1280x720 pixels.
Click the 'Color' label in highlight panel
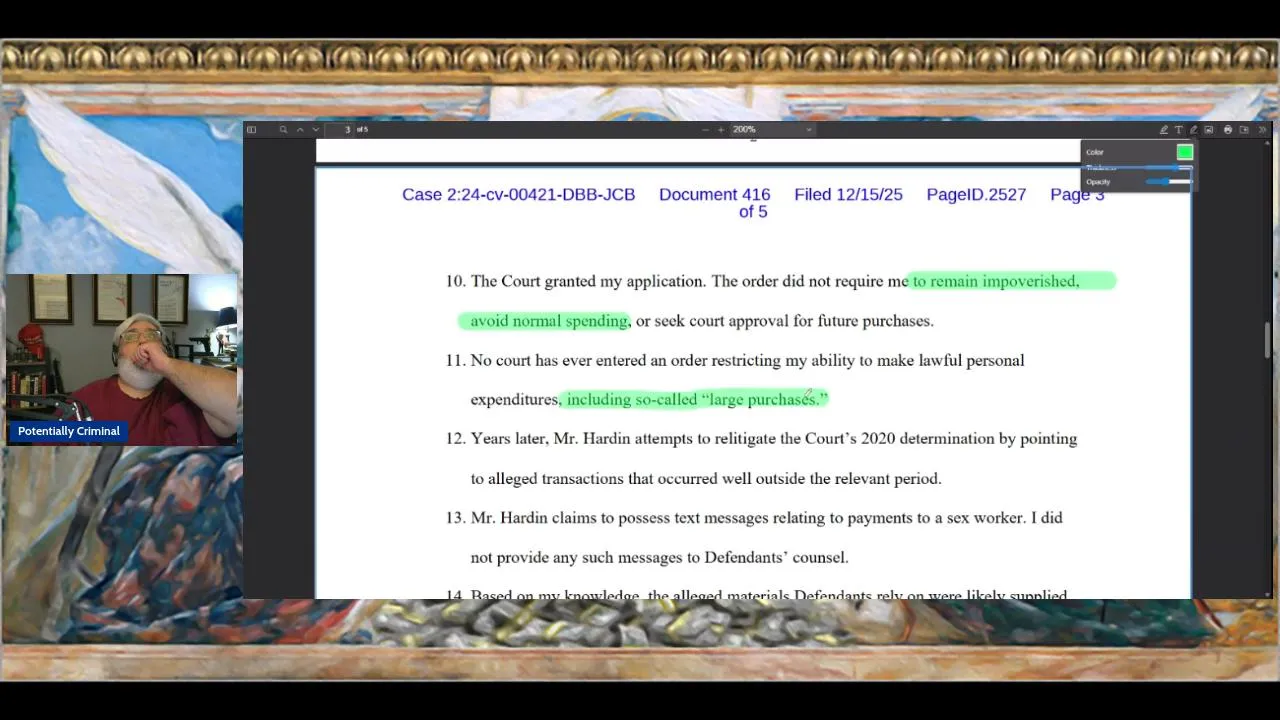tap(1095, 152)
